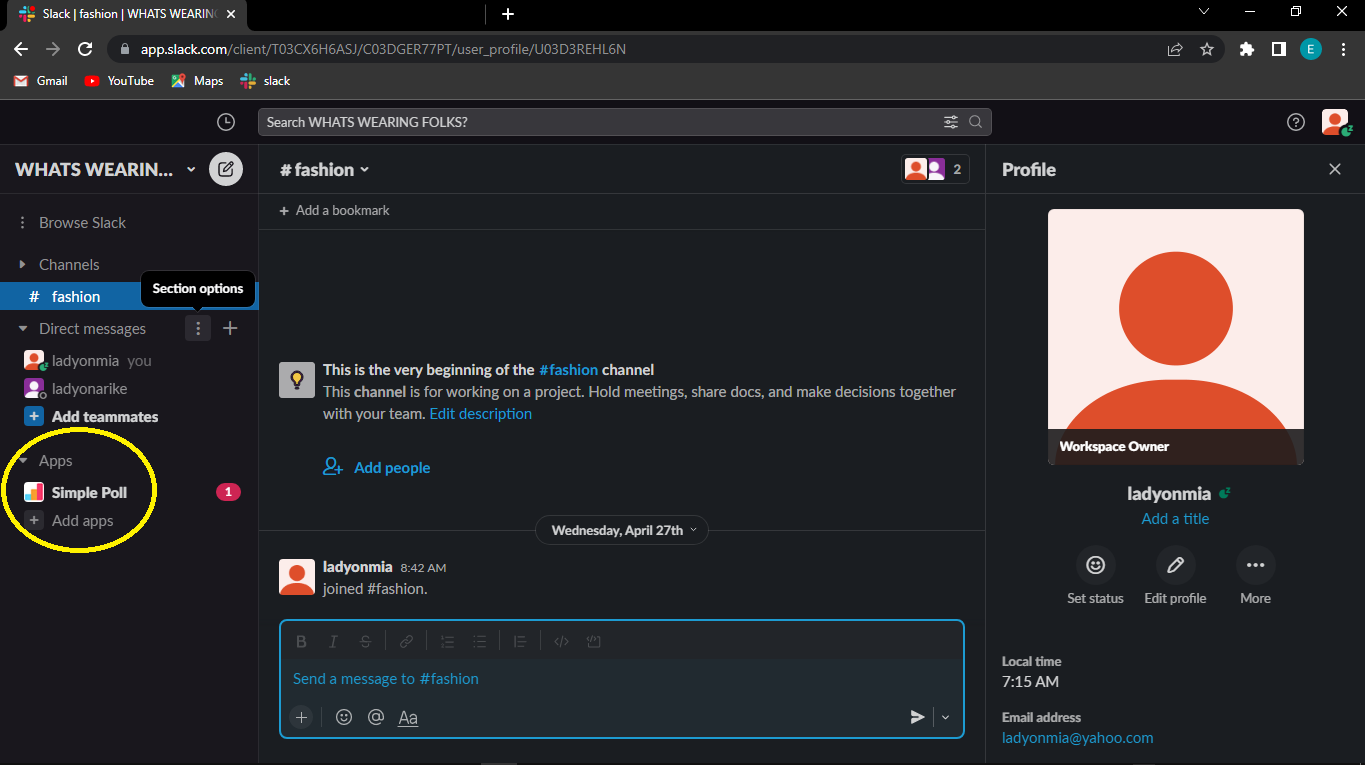This screenshot has height=765, width=1365.
Task: Collapse the Direct messages section
Action: [22, 328]
